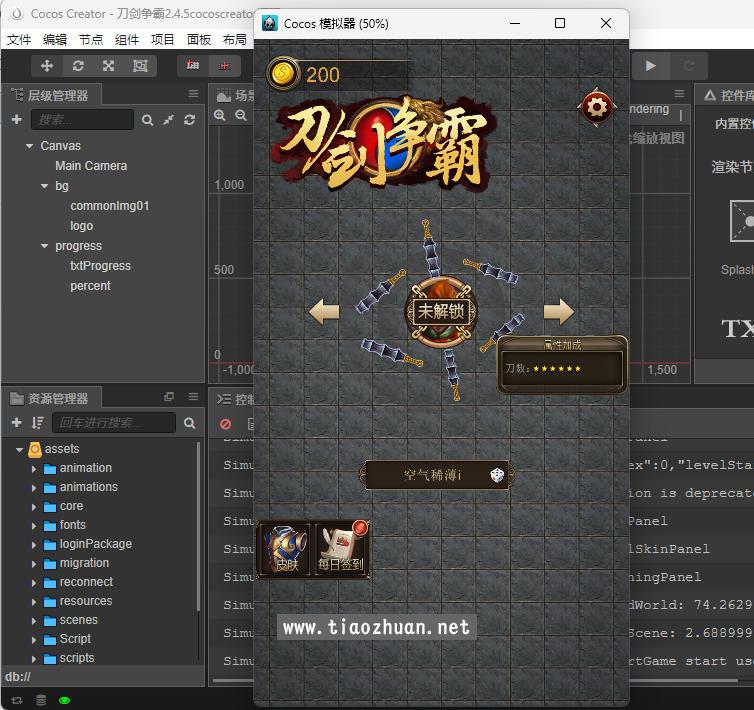Click the sync arrows icon in status bar
The height and width of the screenshot is (710, 754).
coord(17,700)
